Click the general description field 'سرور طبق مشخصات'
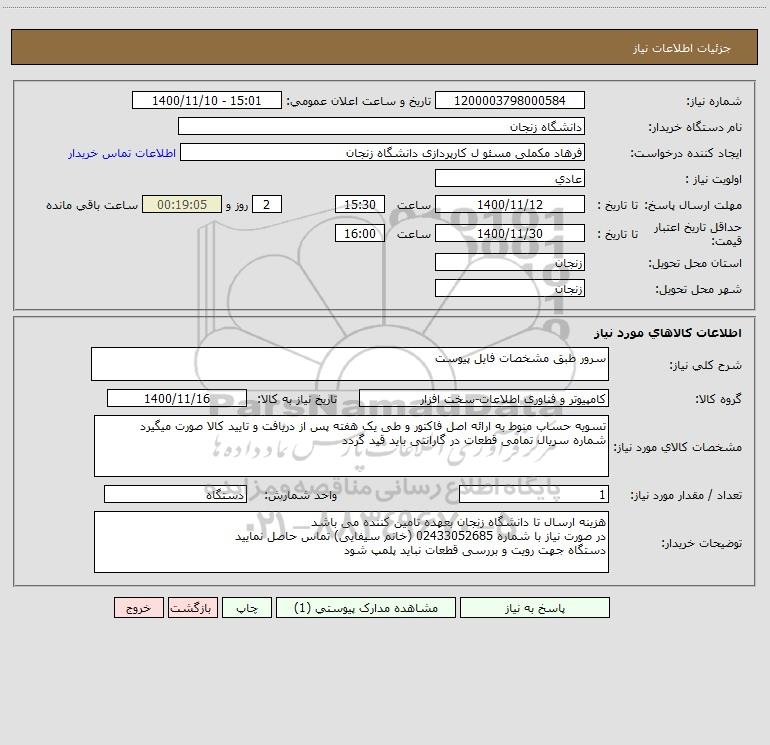This screenshot has height=745, width=770. tap(350, 364)
